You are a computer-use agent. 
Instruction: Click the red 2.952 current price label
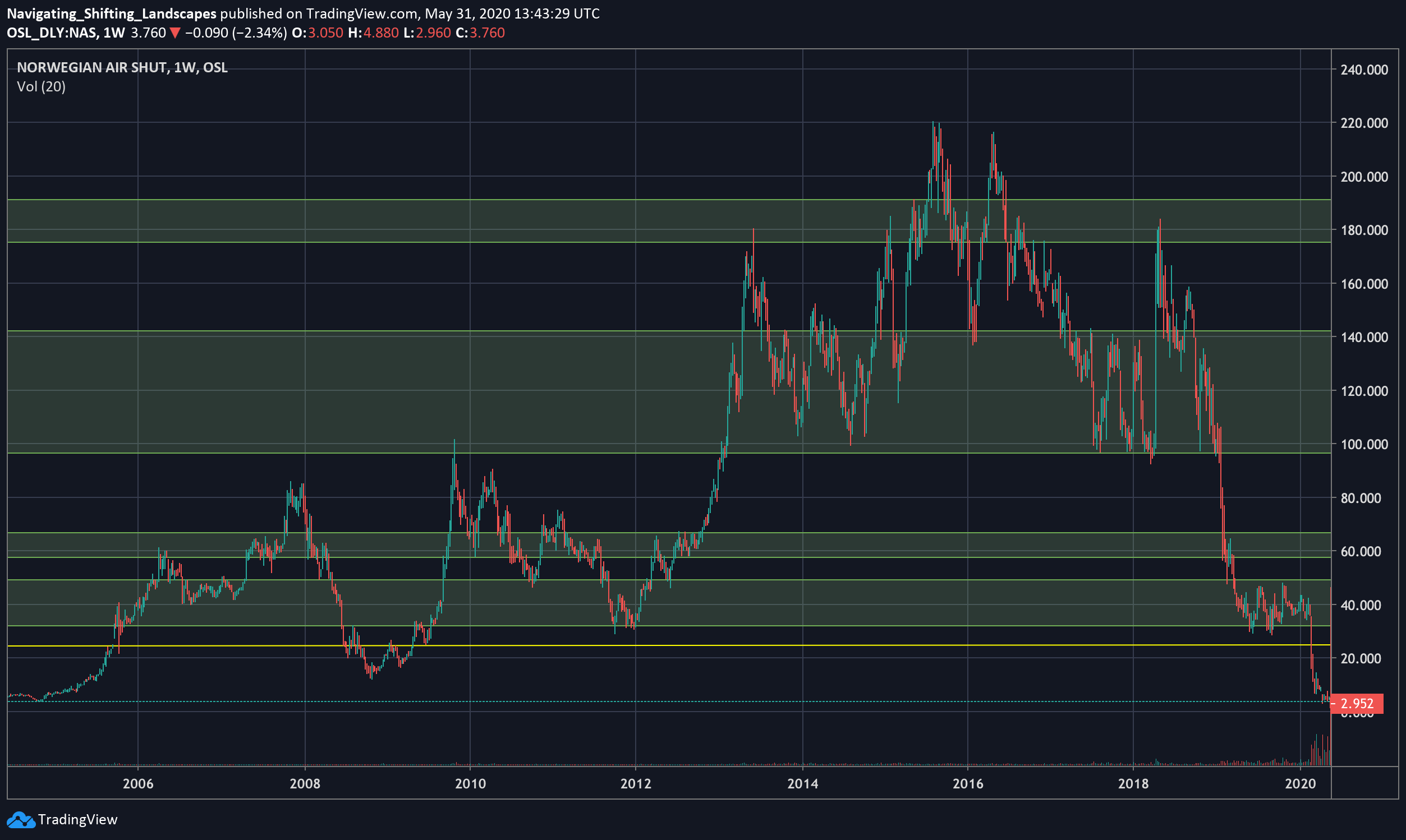(x=1356, y=704)
